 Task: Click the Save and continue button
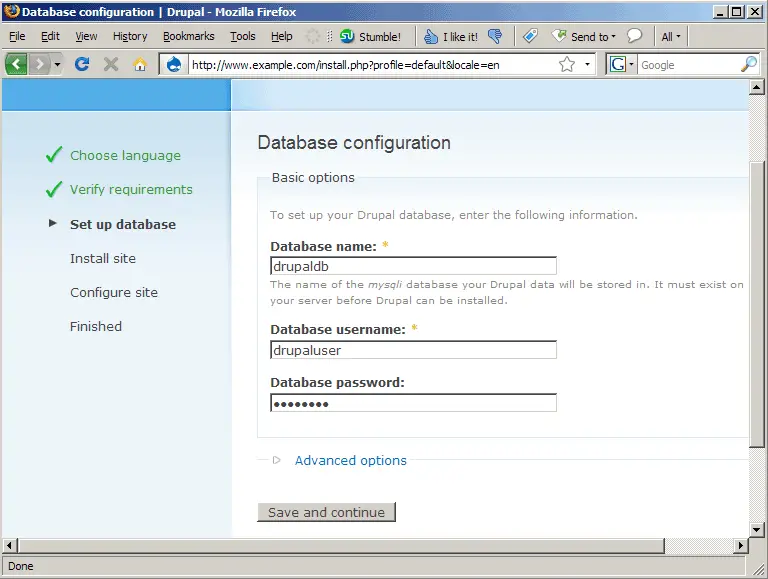pos(326,512)
